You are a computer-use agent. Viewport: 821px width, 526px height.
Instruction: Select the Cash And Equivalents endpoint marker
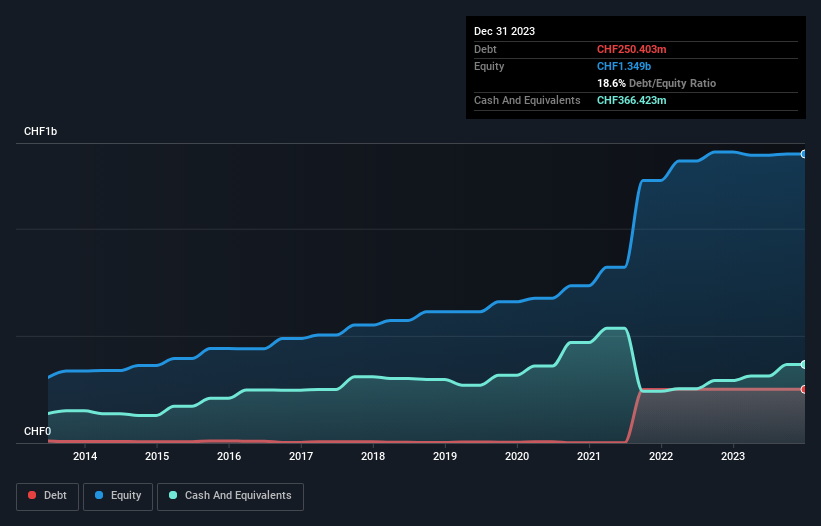point(804,364)
